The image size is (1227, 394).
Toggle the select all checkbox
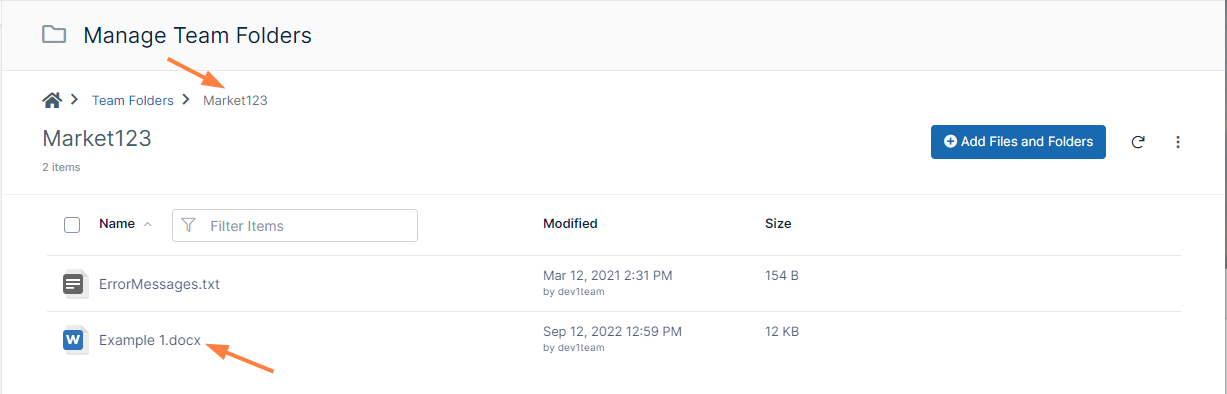coord(72,225)
